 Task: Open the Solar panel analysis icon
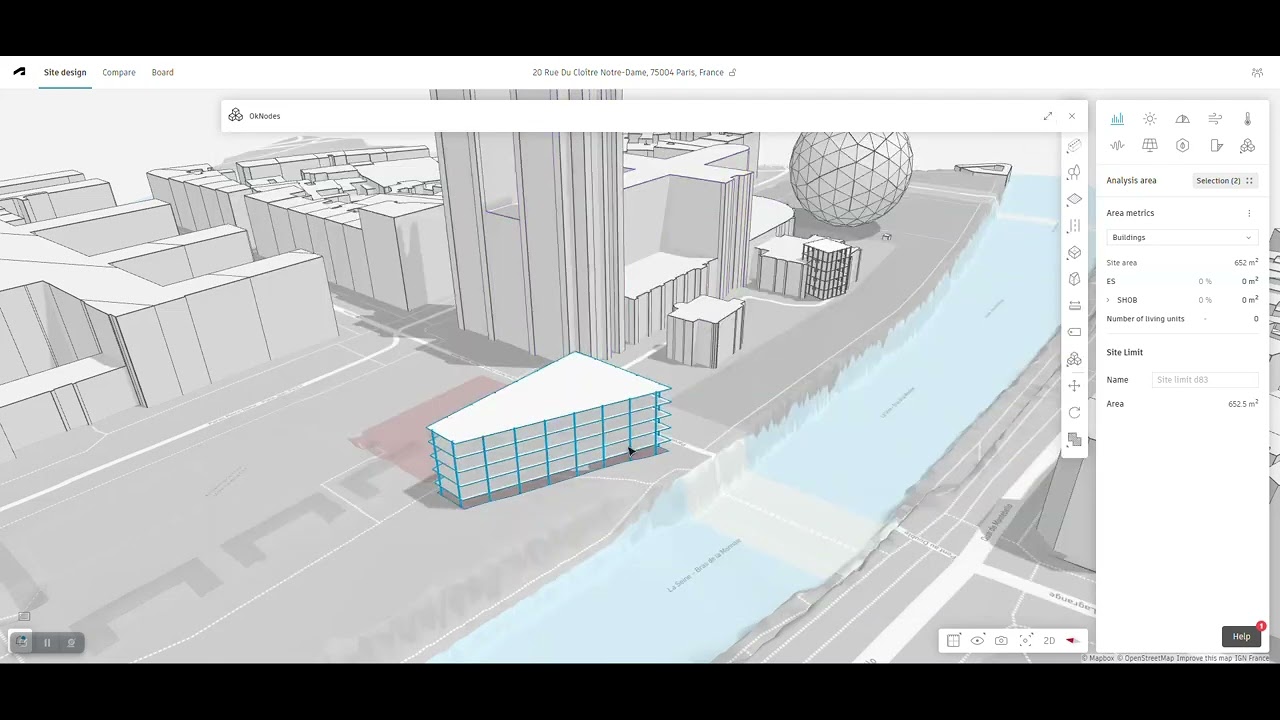(x=1150, y=146)
